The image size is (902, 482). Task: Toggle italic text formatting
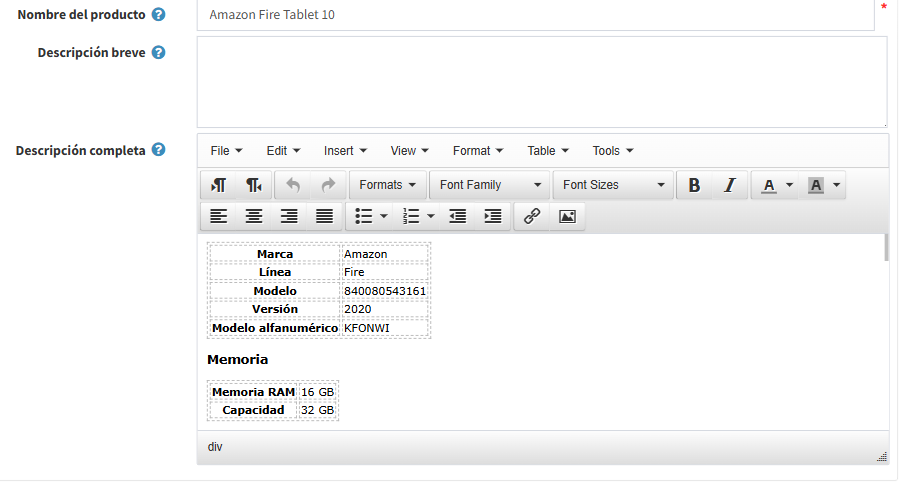tap(729, 185)
